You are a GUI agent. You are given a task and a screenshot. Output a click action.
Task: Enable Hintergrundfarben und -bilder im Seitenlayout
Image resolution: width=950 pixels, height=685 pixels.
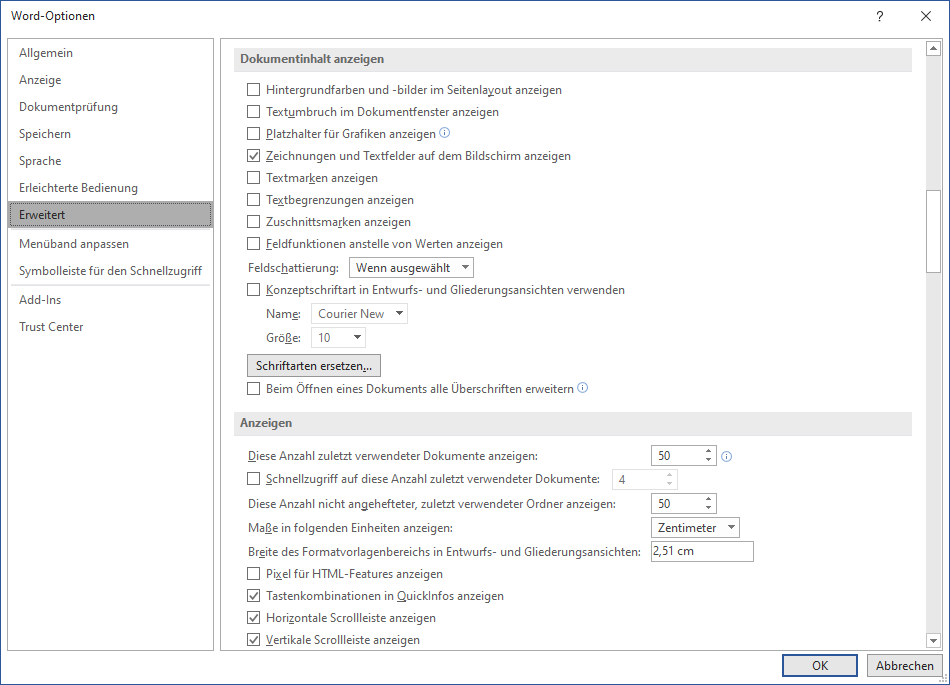coord(253,90)
